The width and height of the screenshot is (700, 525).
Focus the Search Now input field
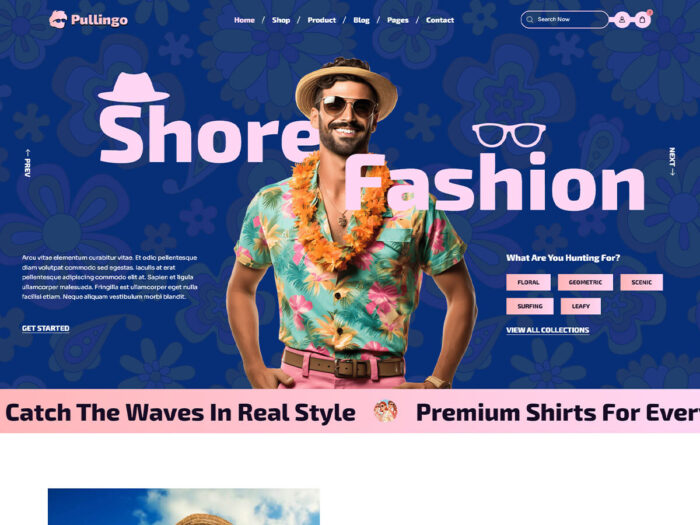(x=564, y=20)
